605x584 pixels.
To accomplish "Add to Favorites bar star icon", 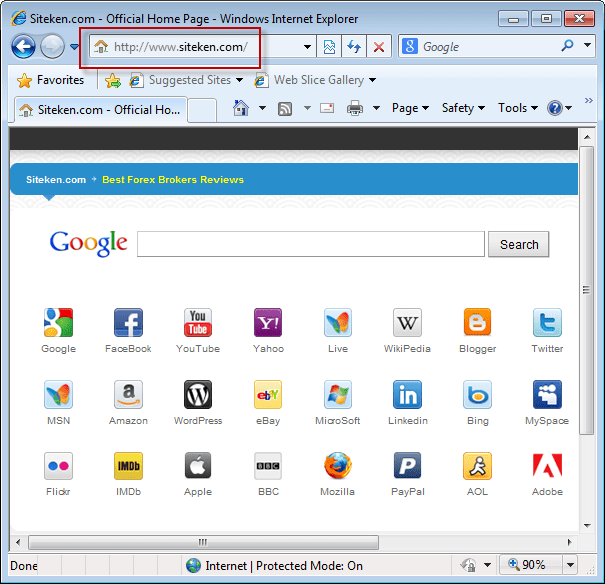I will [113, 80].
